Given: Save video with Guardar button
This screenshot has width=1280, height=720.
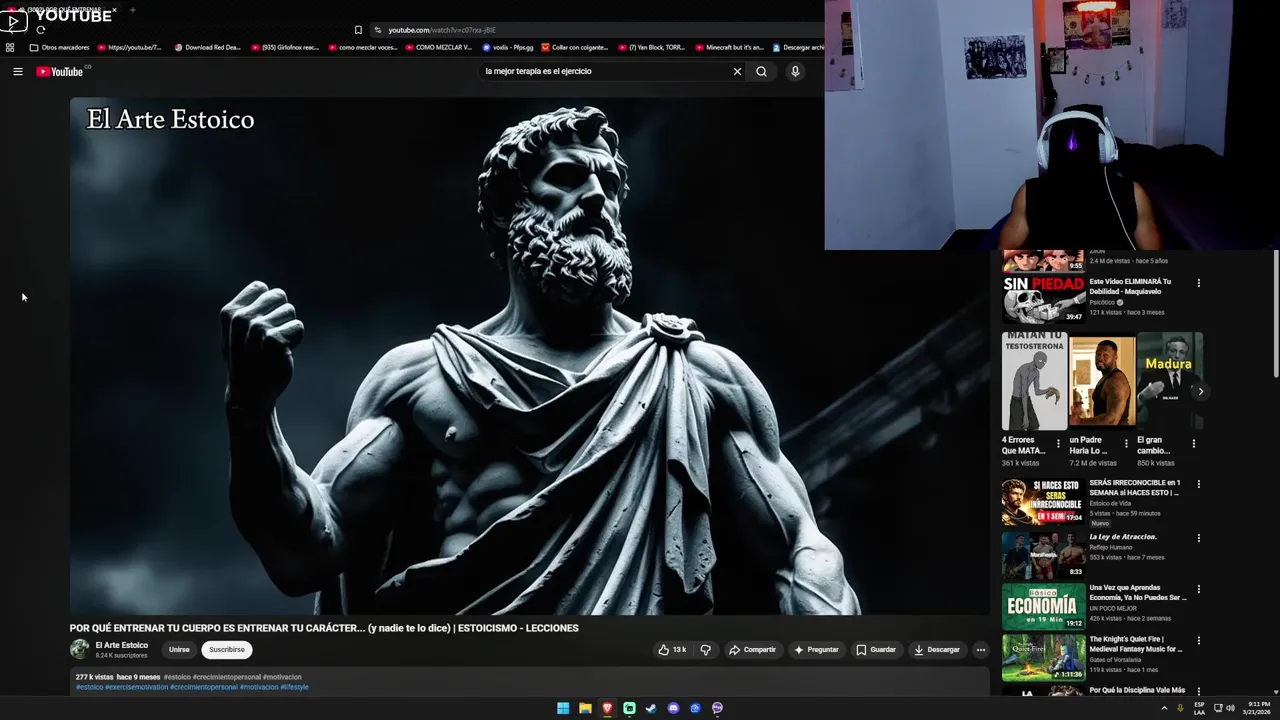Looking at the screenshot, I should tap(876, 650).
